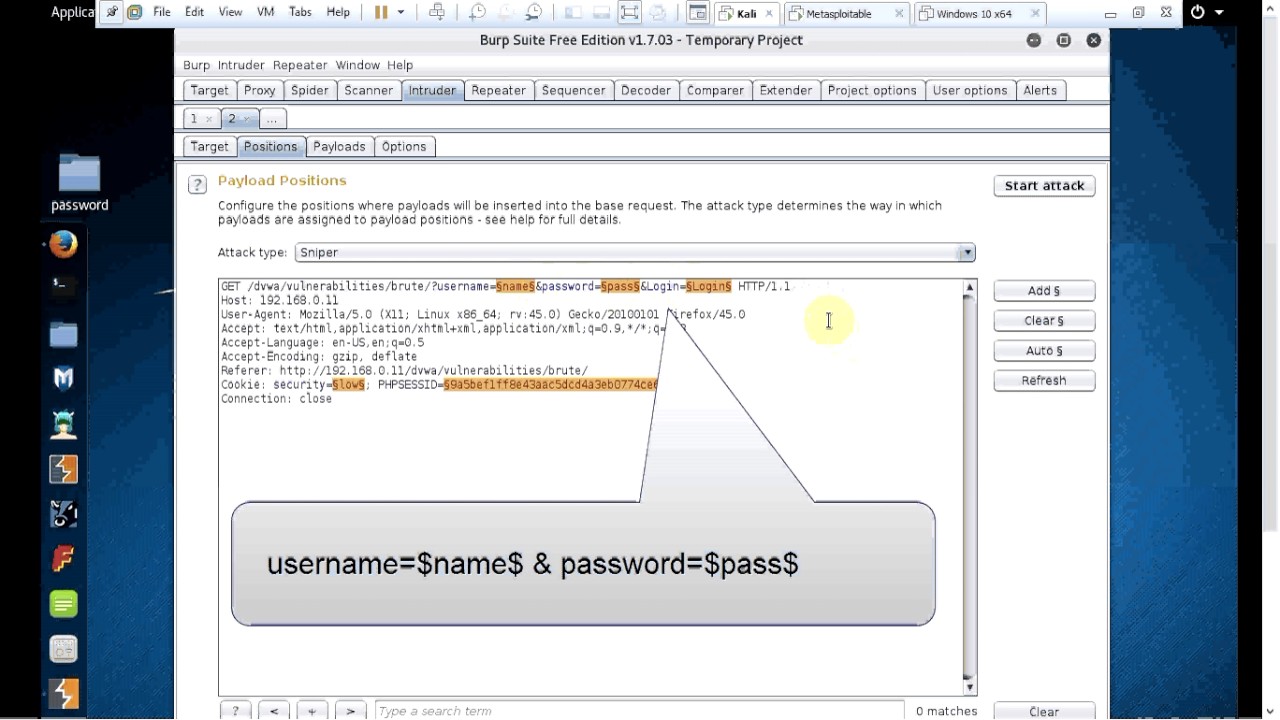1280x720 pixels.
Task: Go to next search match
Action: (350, 711)
